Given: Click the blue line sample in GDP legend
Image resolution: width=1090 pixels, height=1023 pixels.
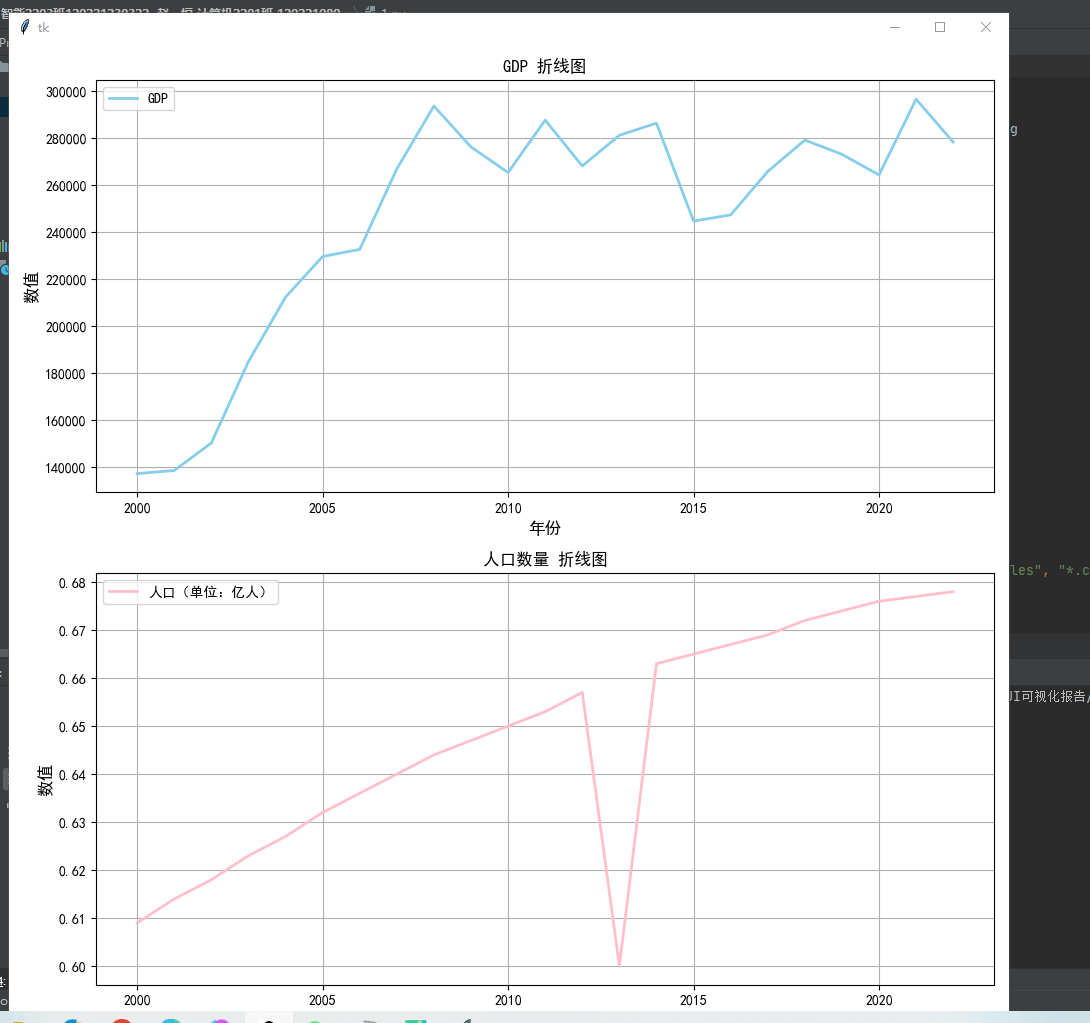Looking at the screenshot, I should 124,99.
